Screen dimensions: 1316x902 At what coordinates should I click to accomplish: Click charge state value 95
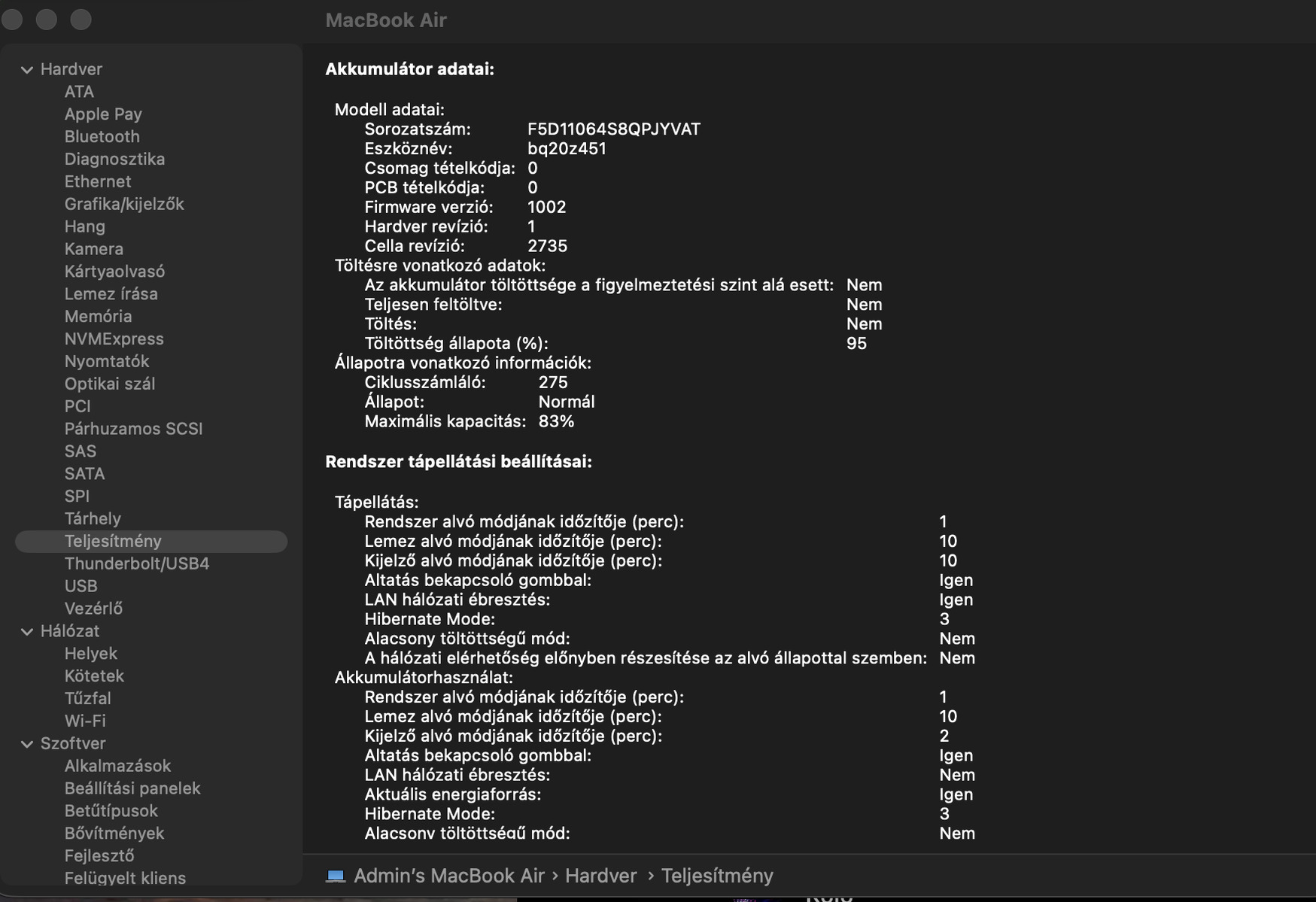(x=857, y=344)
